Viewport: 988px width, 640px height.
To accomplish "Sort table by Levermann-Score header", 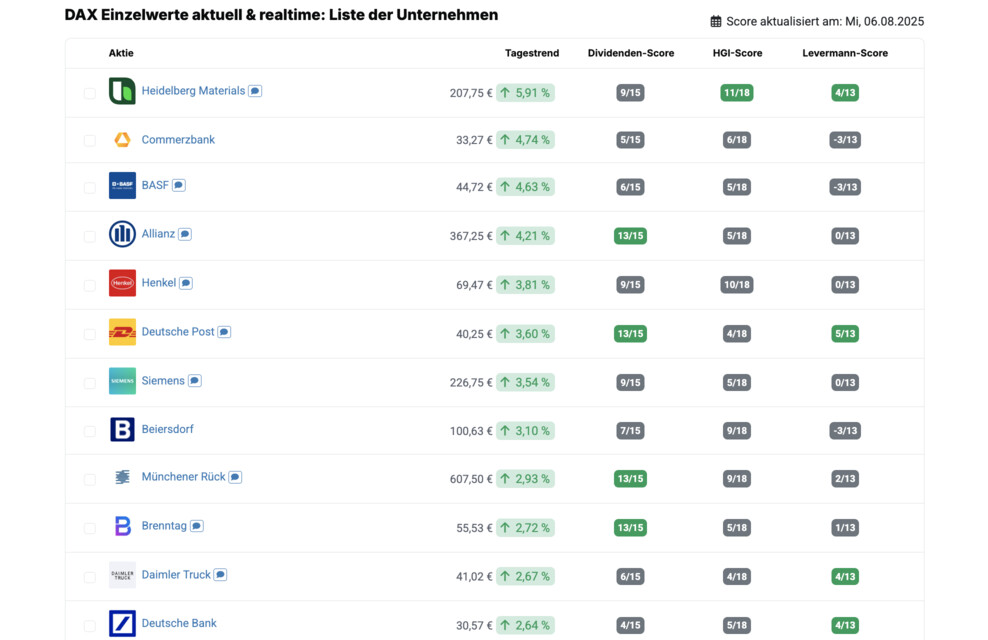I will (844, 53).
